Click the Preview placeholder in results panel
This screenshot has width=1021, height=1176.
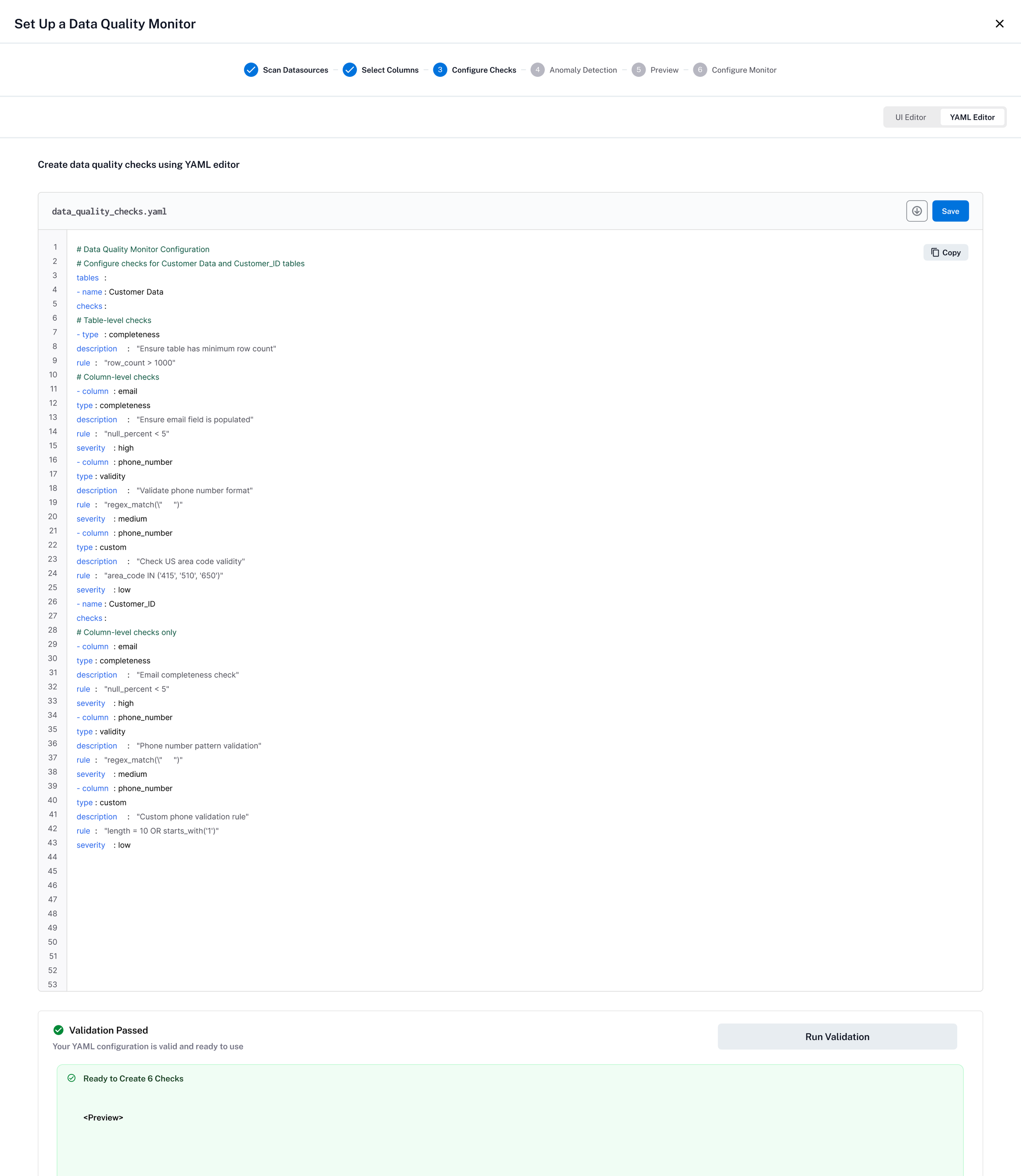tap(103, 1117)
